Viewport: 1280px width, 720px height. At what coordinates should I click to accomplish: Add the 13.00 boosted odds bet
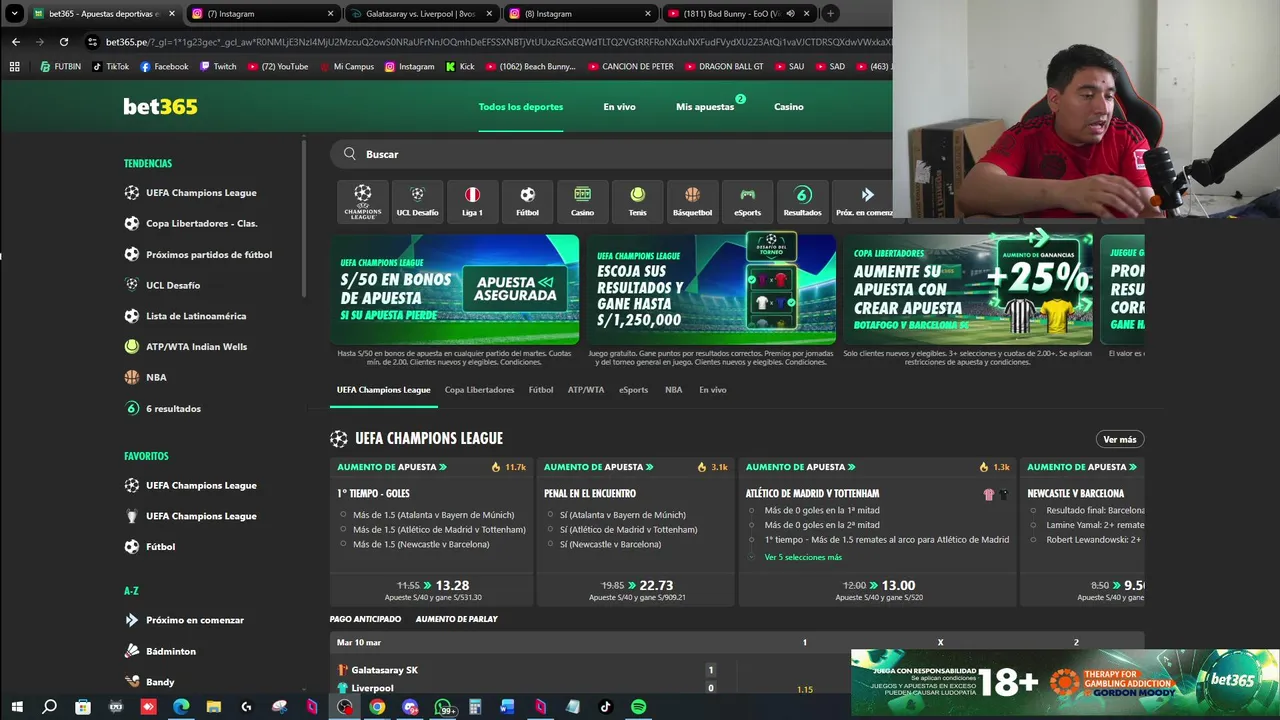879,590
